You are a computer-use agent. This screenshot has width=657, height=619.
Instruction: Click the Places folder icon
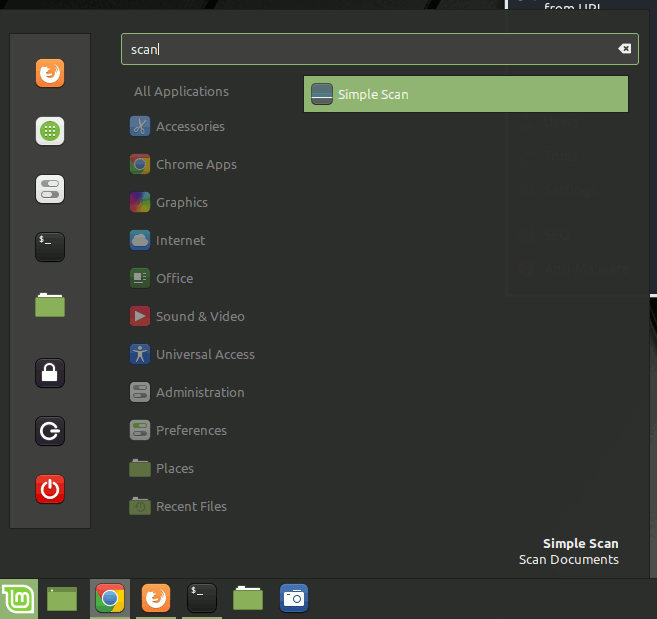(x=140, y=468)
